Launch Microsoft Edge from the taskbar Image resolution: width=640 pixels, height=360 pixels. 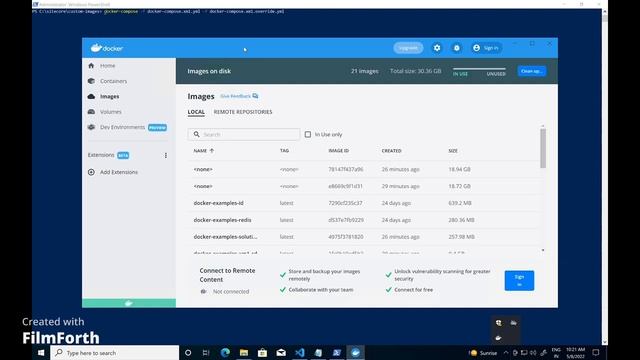[225, 353]
